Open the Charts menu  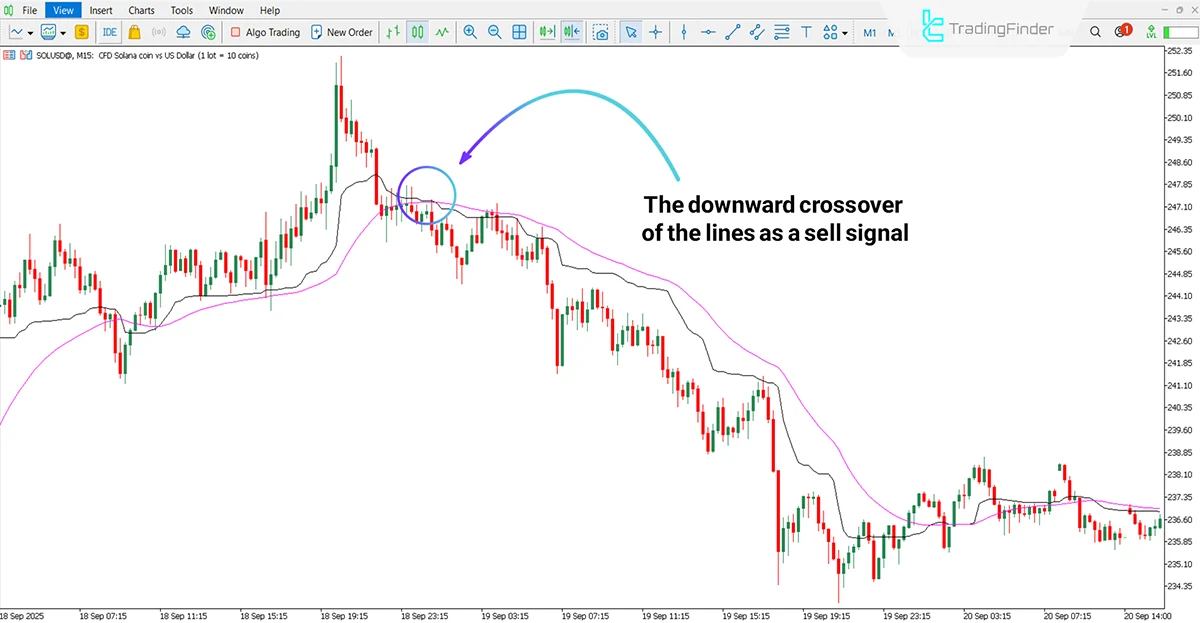pyautogui.click(x=141, y=10)
